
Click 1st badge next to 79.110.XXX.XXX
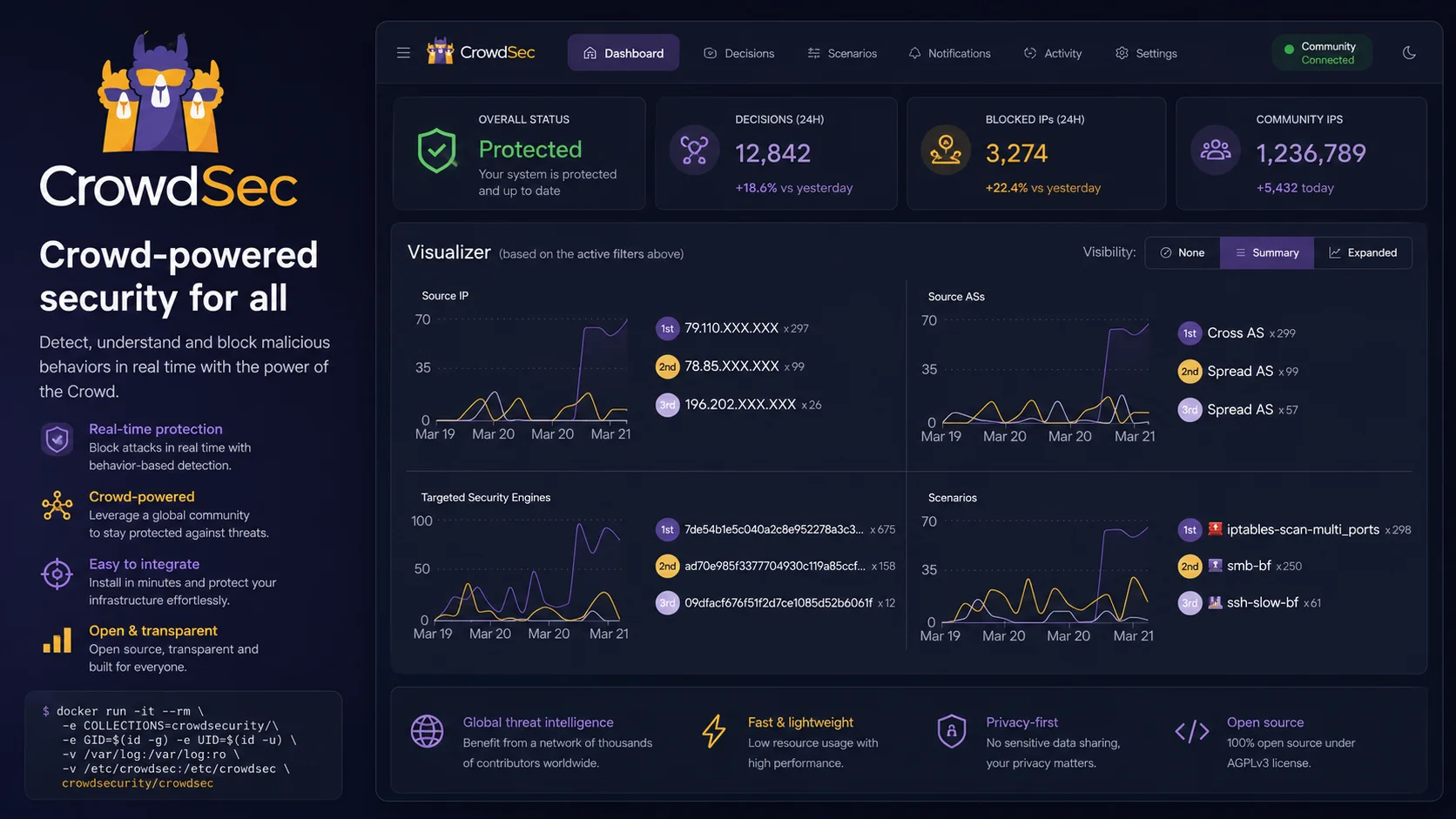(x=667, y=328)
